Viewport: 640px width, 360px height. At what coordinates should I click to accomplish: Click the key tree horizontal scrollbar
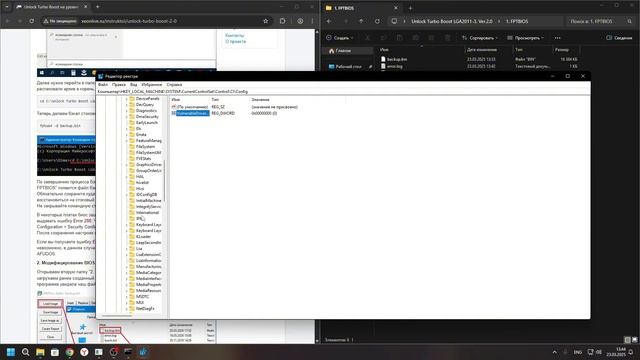[x=117, y=316]
